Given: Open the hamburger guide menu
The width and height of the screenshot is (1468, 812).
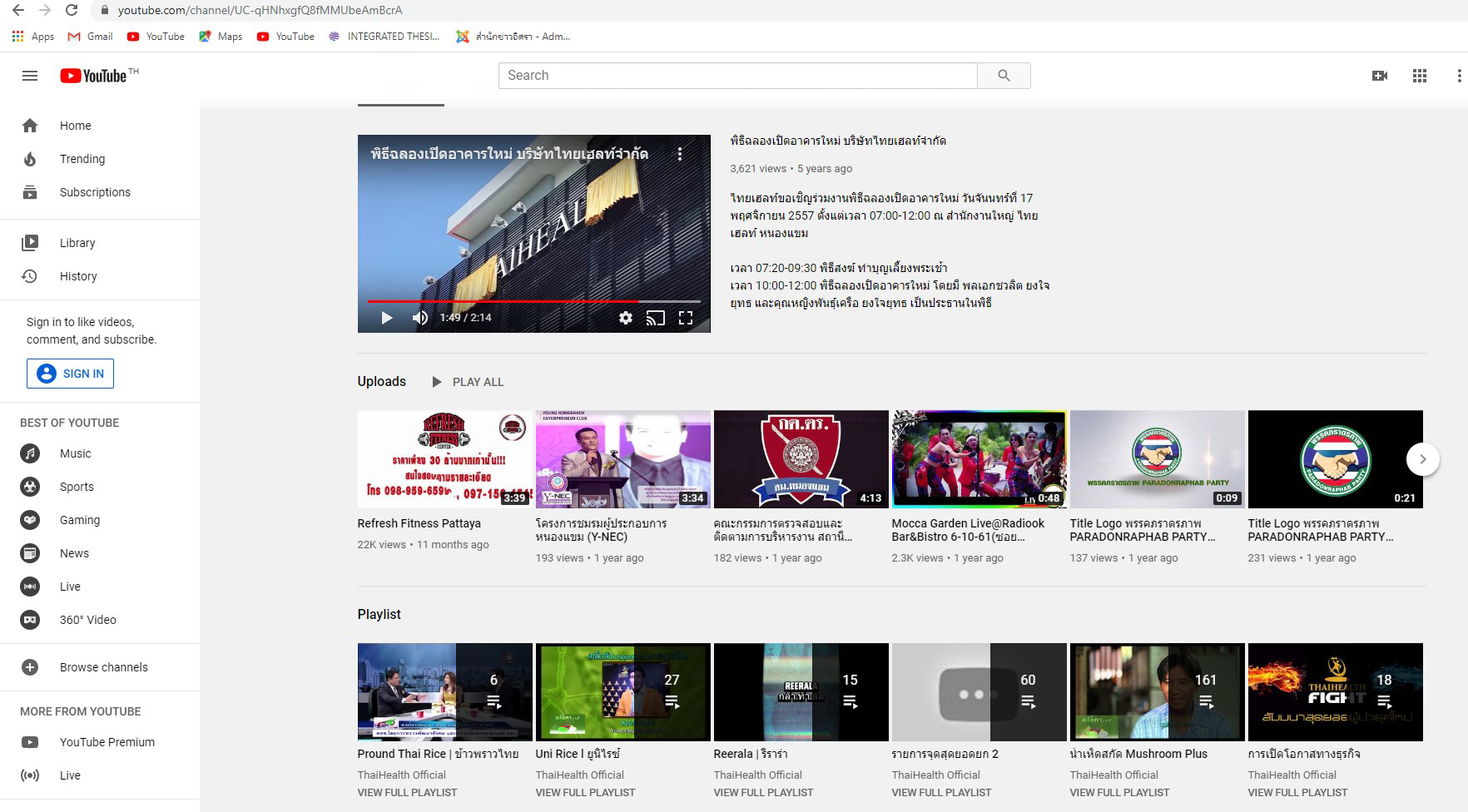Looking at the screenshot, I should click(x=30, y=76).
